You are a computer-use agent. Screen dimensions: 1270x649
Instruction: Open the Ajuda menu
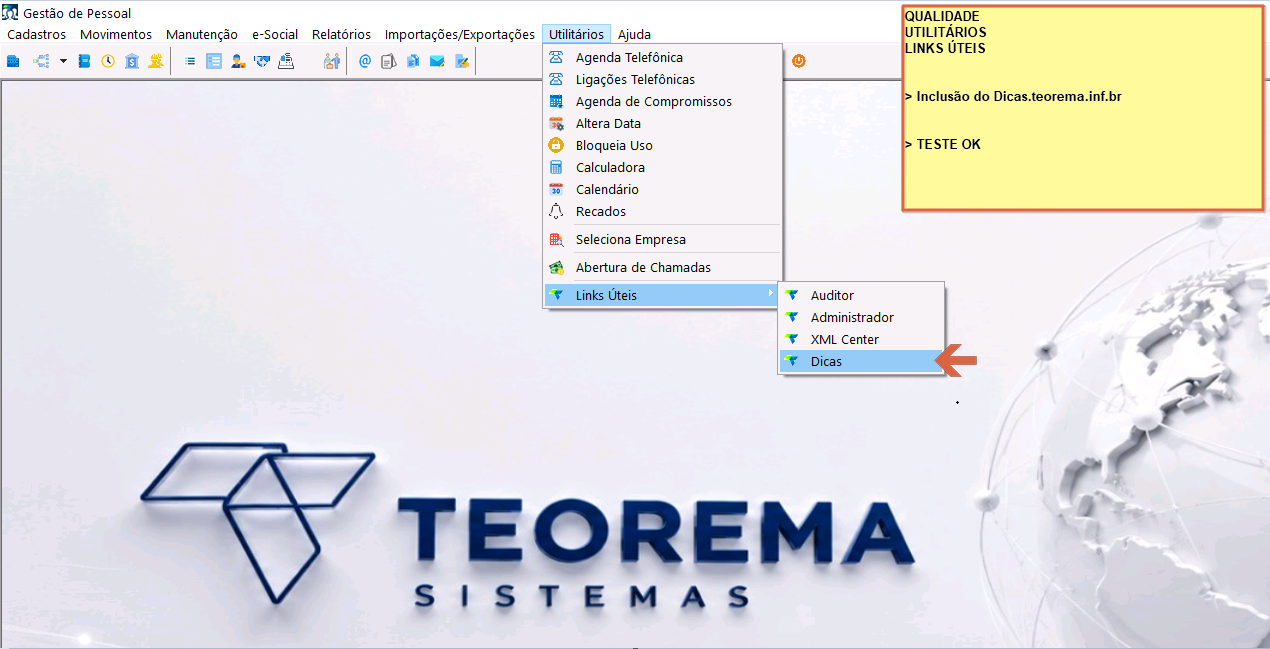click(634, 34)
